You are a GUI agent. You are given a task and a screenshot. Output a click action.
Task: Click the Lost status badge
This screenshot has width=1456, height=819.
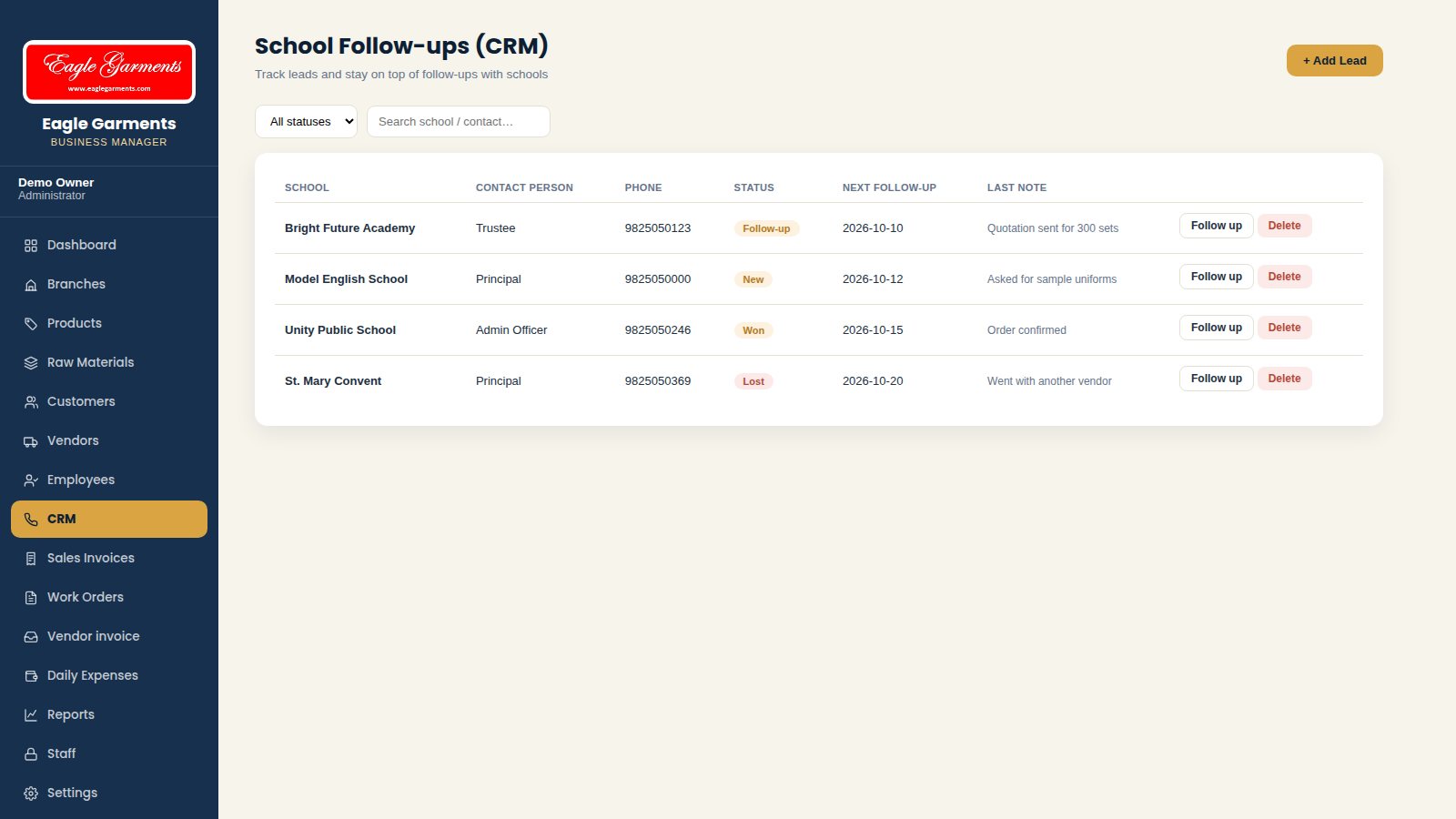click(x=753, y=381)
